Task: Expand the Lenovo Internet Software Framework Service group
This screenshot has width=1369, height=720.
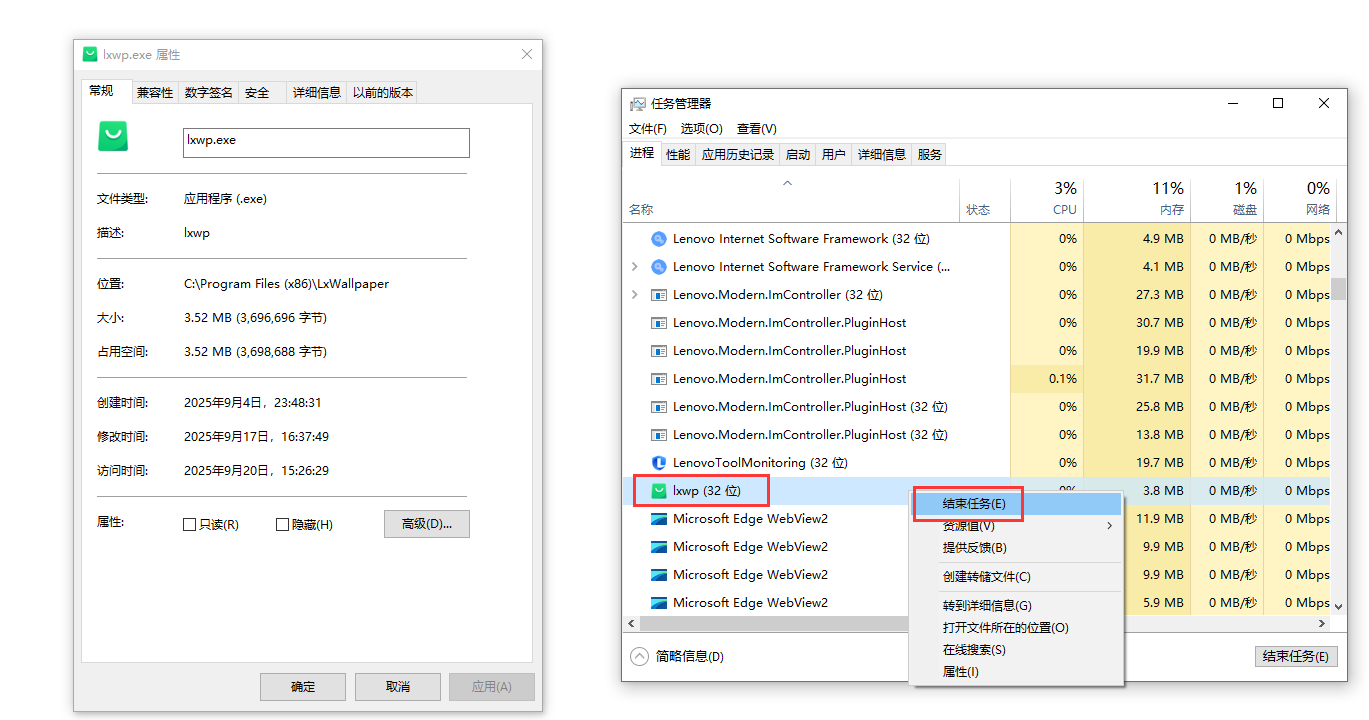Action: click(635, 267)
